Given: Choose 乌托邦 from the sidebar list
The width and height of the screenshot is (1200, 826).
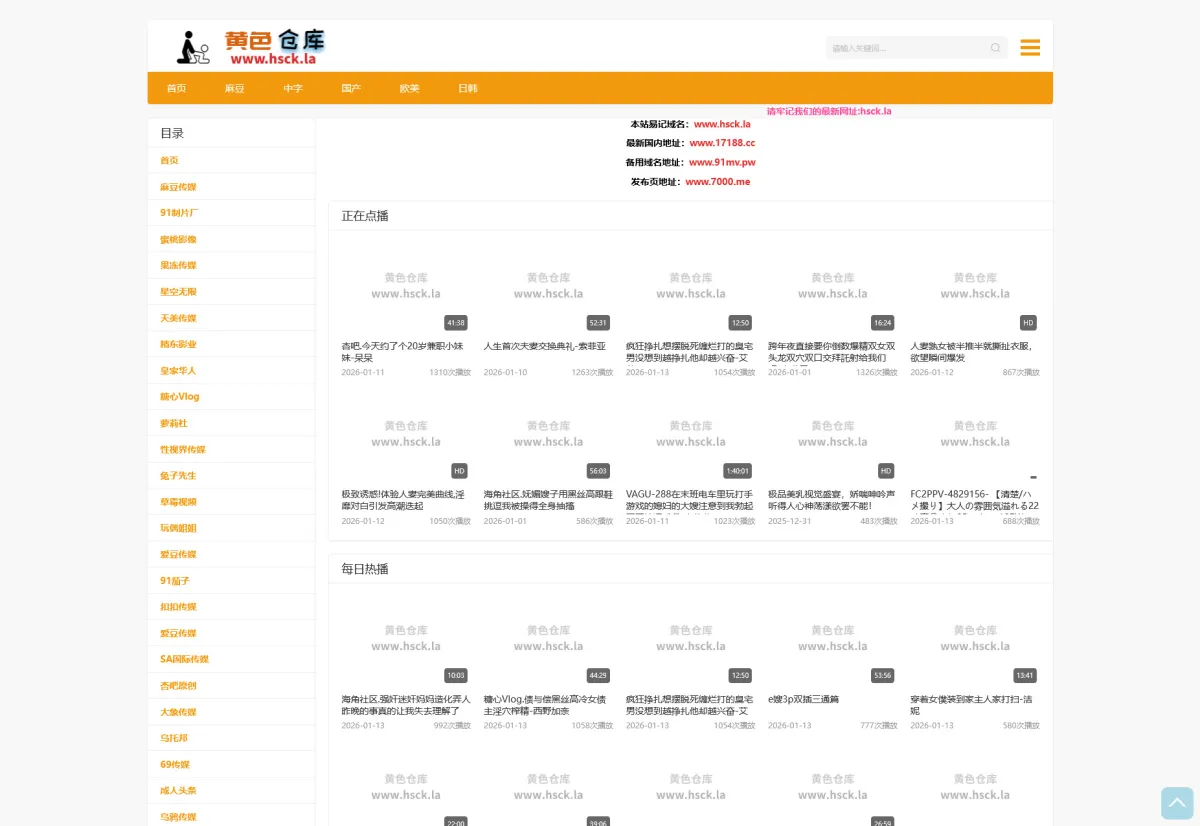Looking at the screenshot, I should pos(174,738).
